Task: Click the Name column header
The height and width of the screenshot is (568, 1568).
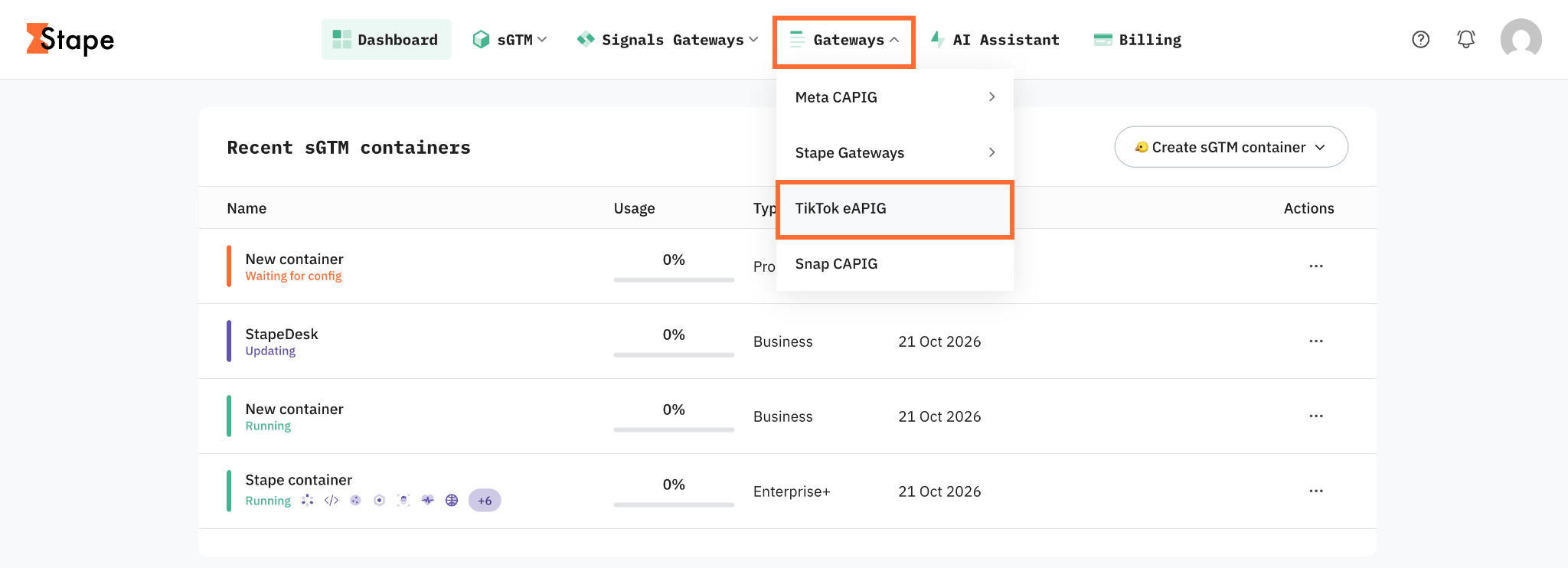Action: tap(247, 208)
